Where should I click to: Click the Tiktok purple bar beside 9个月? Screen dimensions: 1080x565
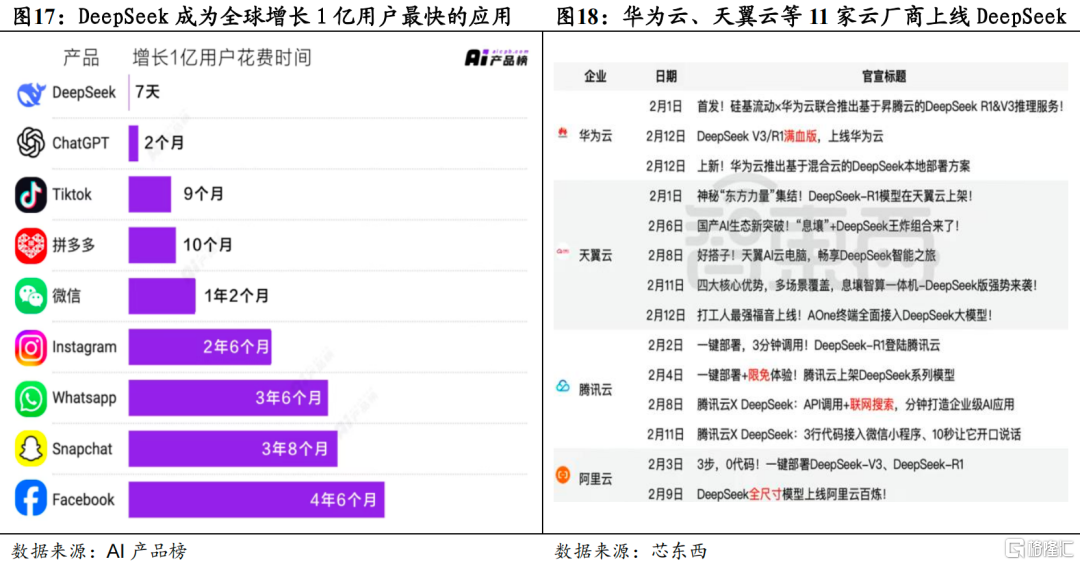[x=149, y=194]
